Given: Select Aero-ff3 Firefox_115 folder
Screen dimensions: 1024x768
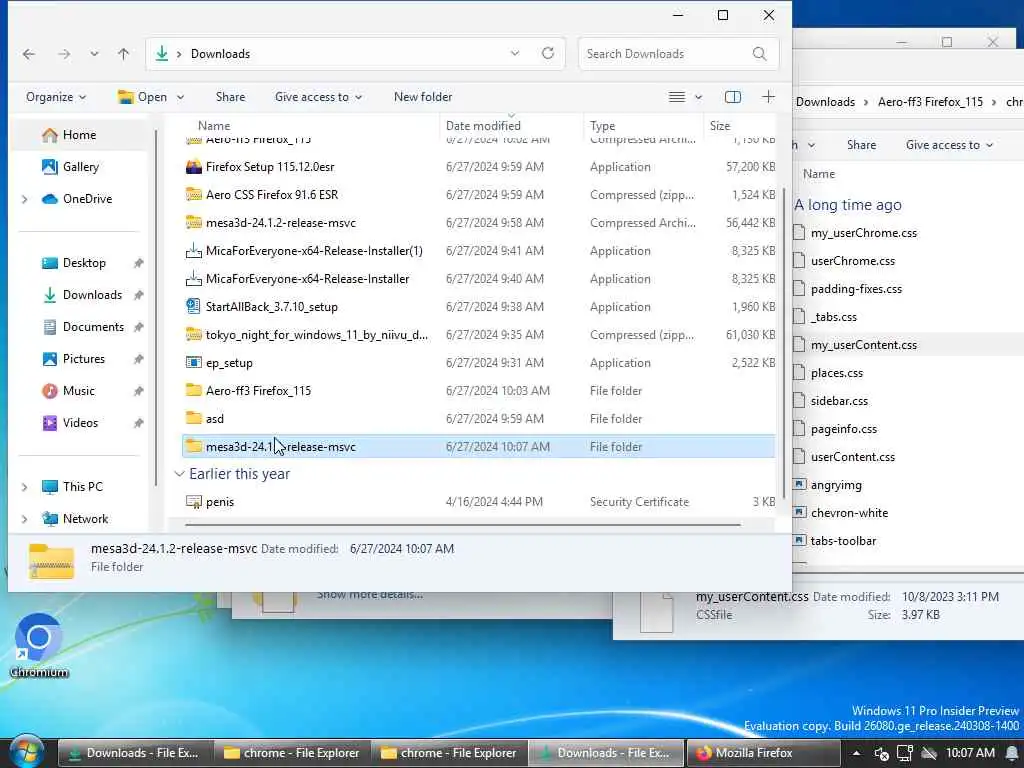Looking at the screenshot, I should pyautogui.click(x=258, y=391).
